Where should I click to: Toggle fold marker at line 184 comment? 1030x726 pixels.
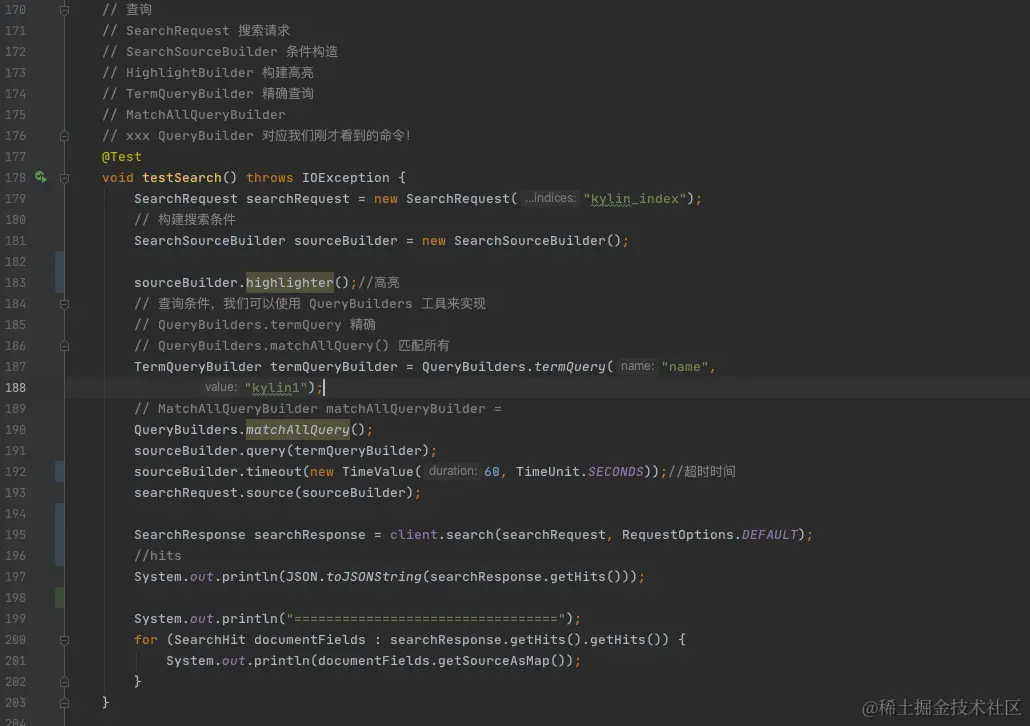[64, 304]
